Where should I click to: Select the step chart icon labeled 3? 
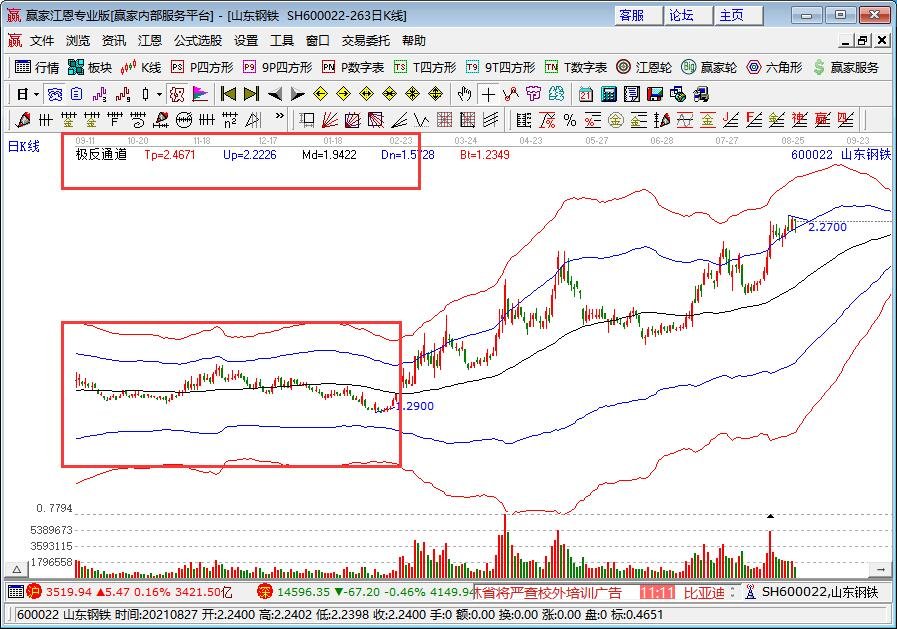(100, 94)
